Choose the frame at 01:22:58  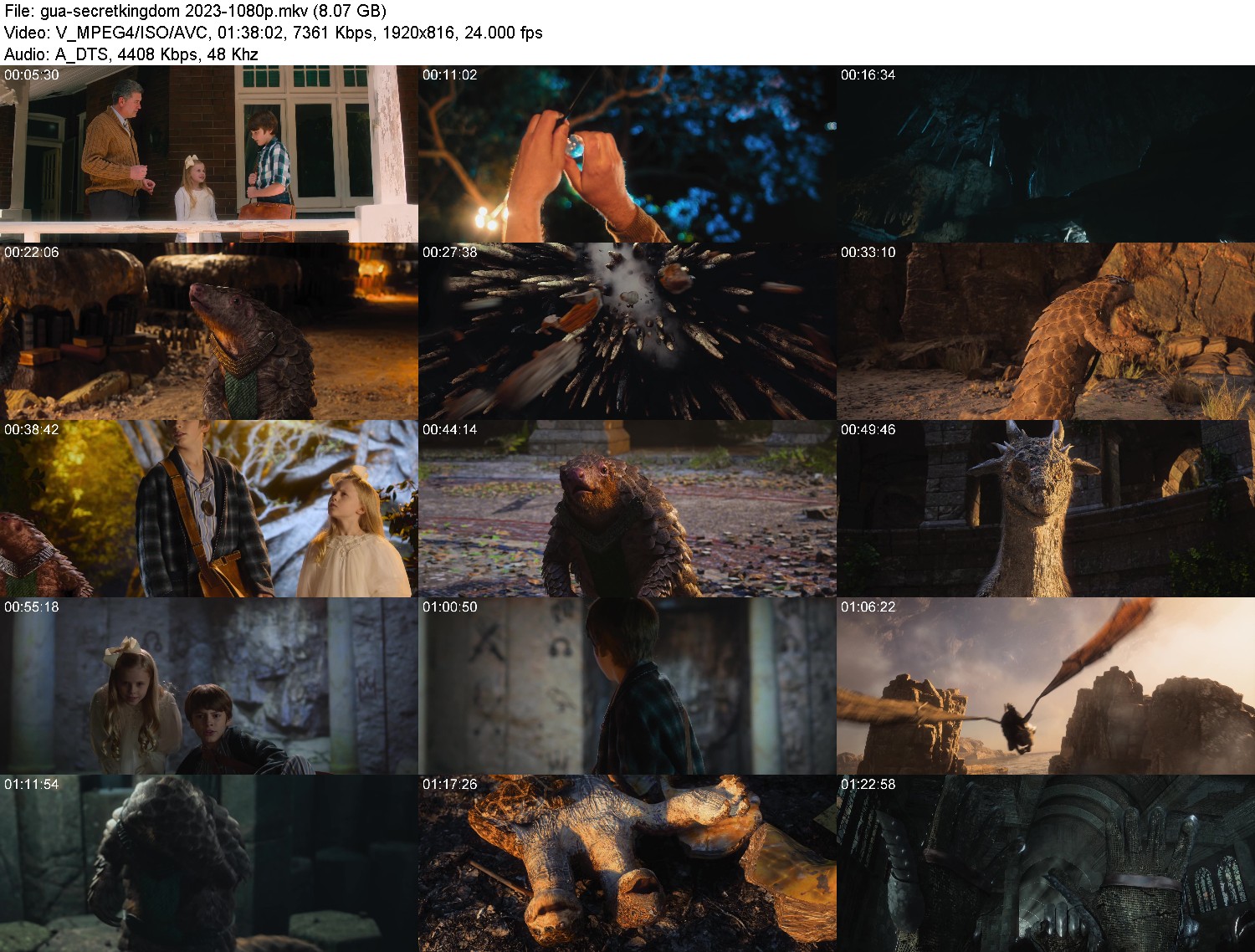click(1046, 863)
